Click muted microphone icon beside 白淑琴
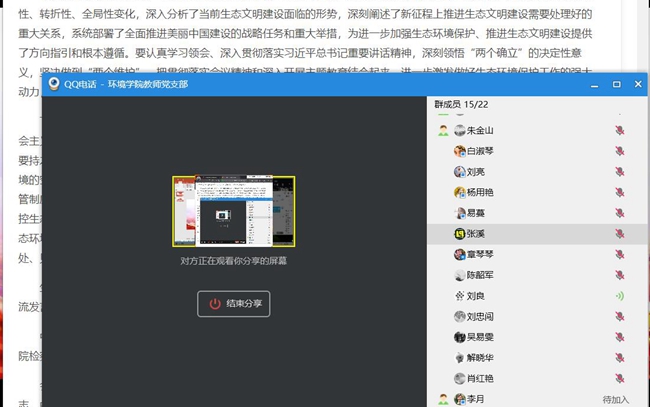The height and width of the screenshot is (407, 650). [x=619, y=152]
